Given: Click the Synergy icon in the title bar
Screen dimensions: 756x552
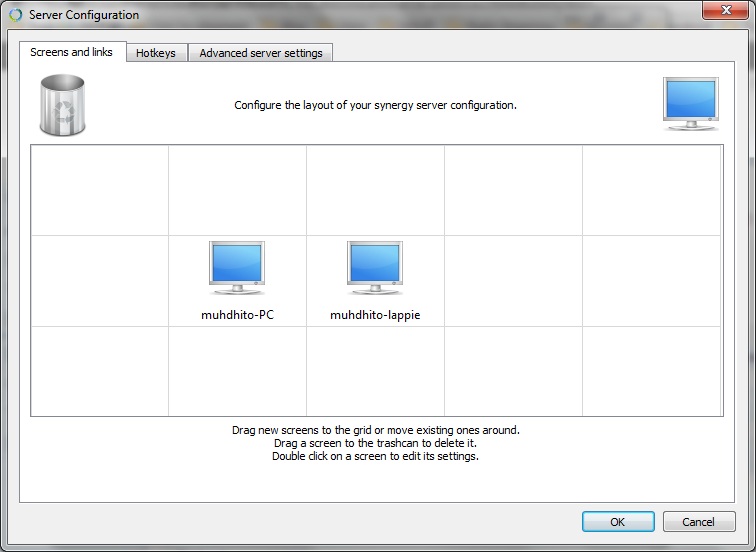Looking at the screenshot, I should [x=15, y=15].
